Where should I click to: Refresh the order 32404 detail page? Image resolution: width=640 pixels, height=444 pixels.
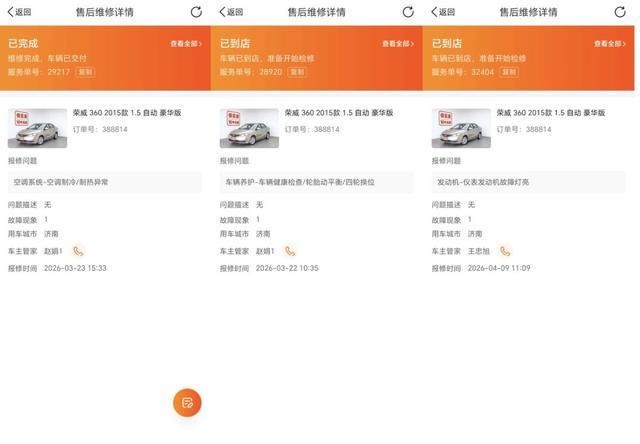pyautogui.click(x=620, y=12)
